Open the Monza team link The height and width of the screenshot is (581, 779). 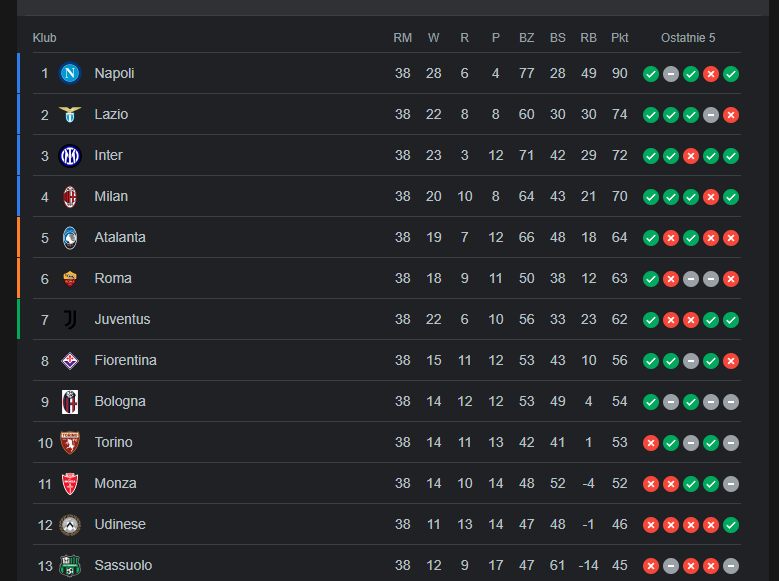point(115,483)
